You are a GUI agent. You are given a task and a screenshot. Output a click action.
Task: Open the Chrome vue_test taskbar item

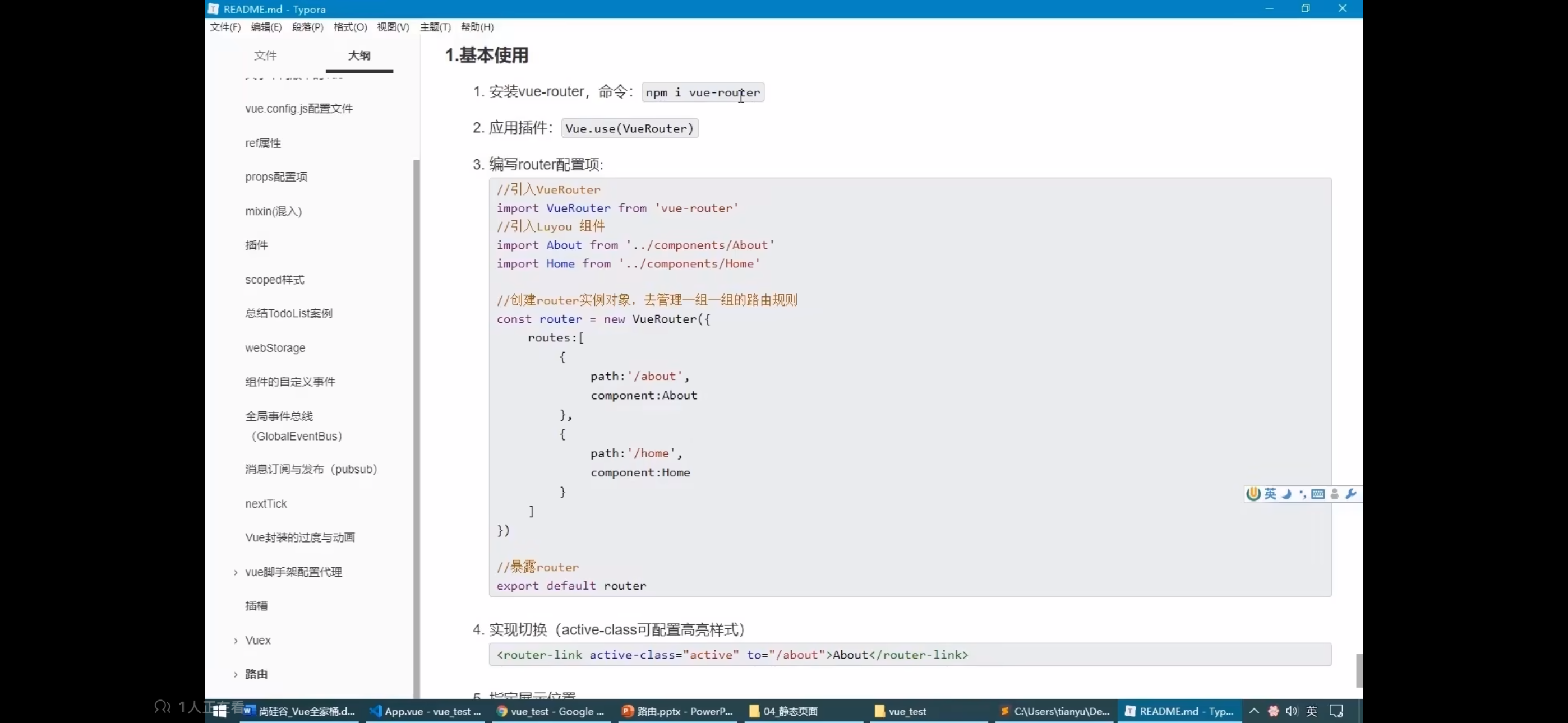tap(551, 711)
